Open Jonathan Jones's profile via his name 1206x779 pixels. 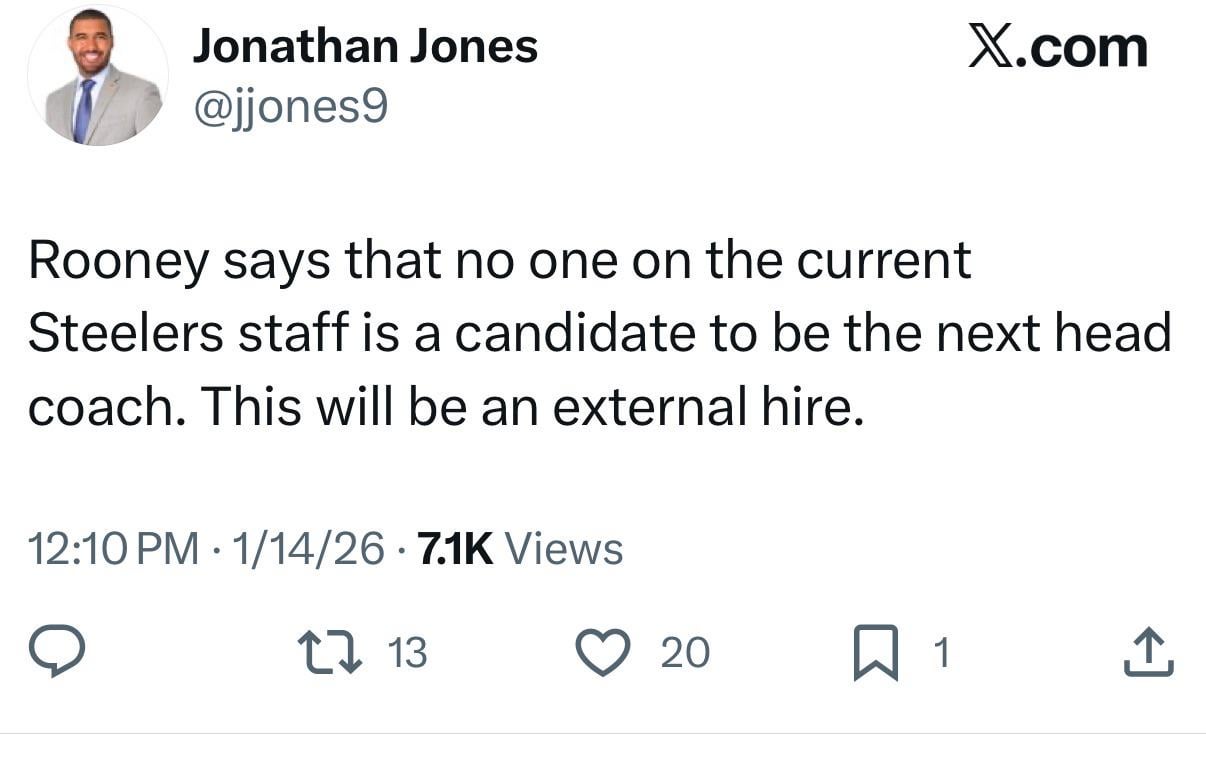point(366,44)
